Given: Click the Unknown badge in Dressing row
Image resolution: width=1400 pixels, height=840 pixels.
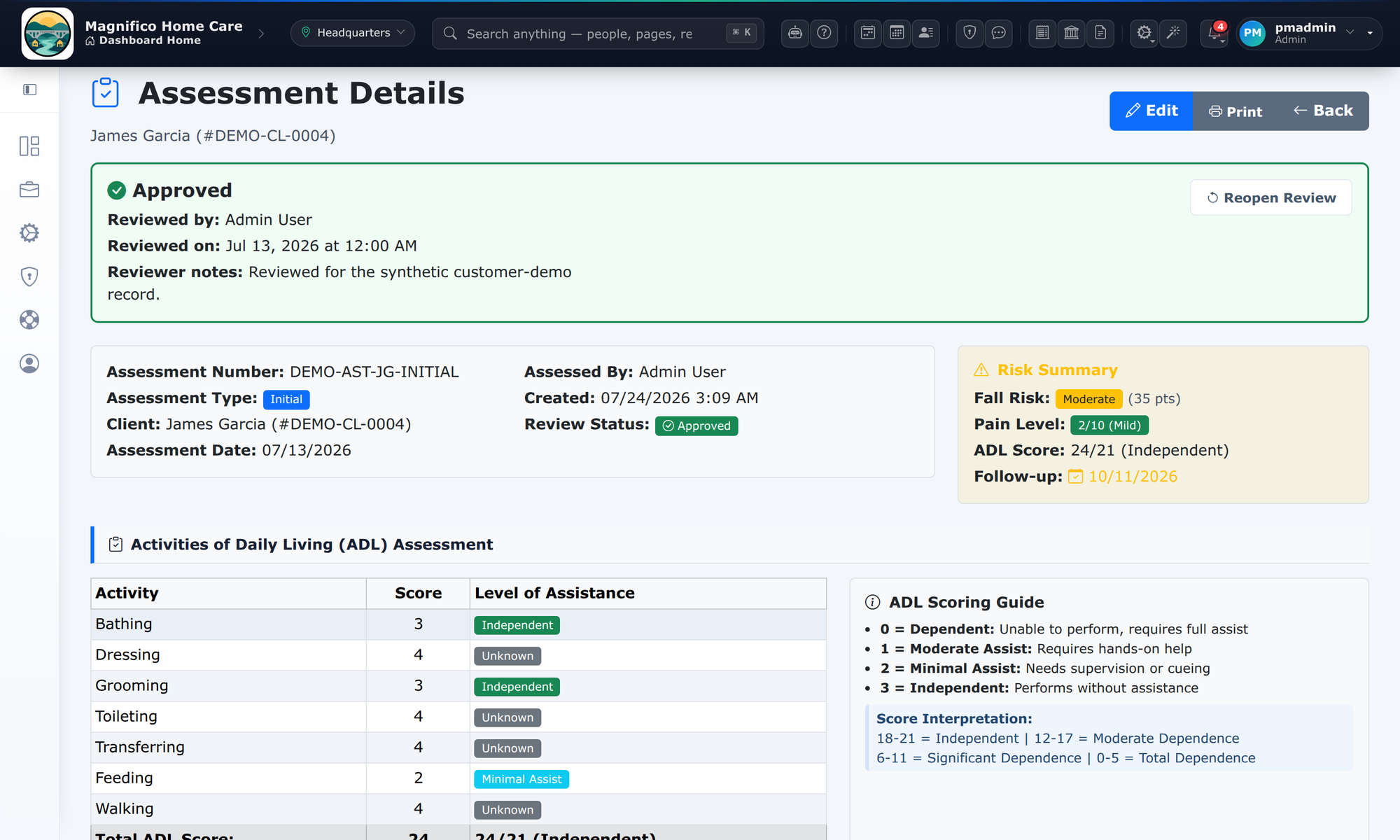Looking at the screenshot, I should click(x=507, y=656).
